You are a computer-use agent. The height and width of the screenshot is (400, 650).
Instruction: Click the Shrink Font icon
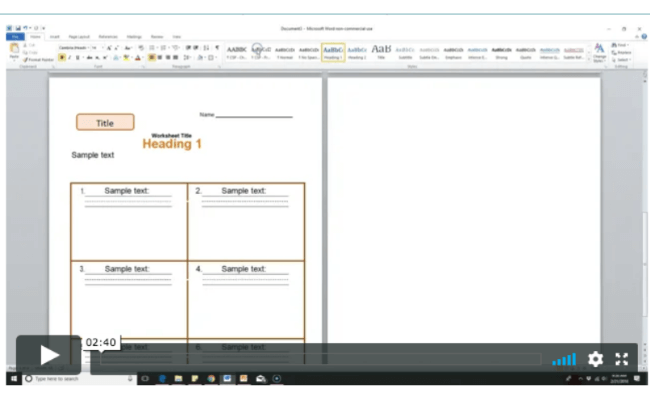tap(117, 48)
